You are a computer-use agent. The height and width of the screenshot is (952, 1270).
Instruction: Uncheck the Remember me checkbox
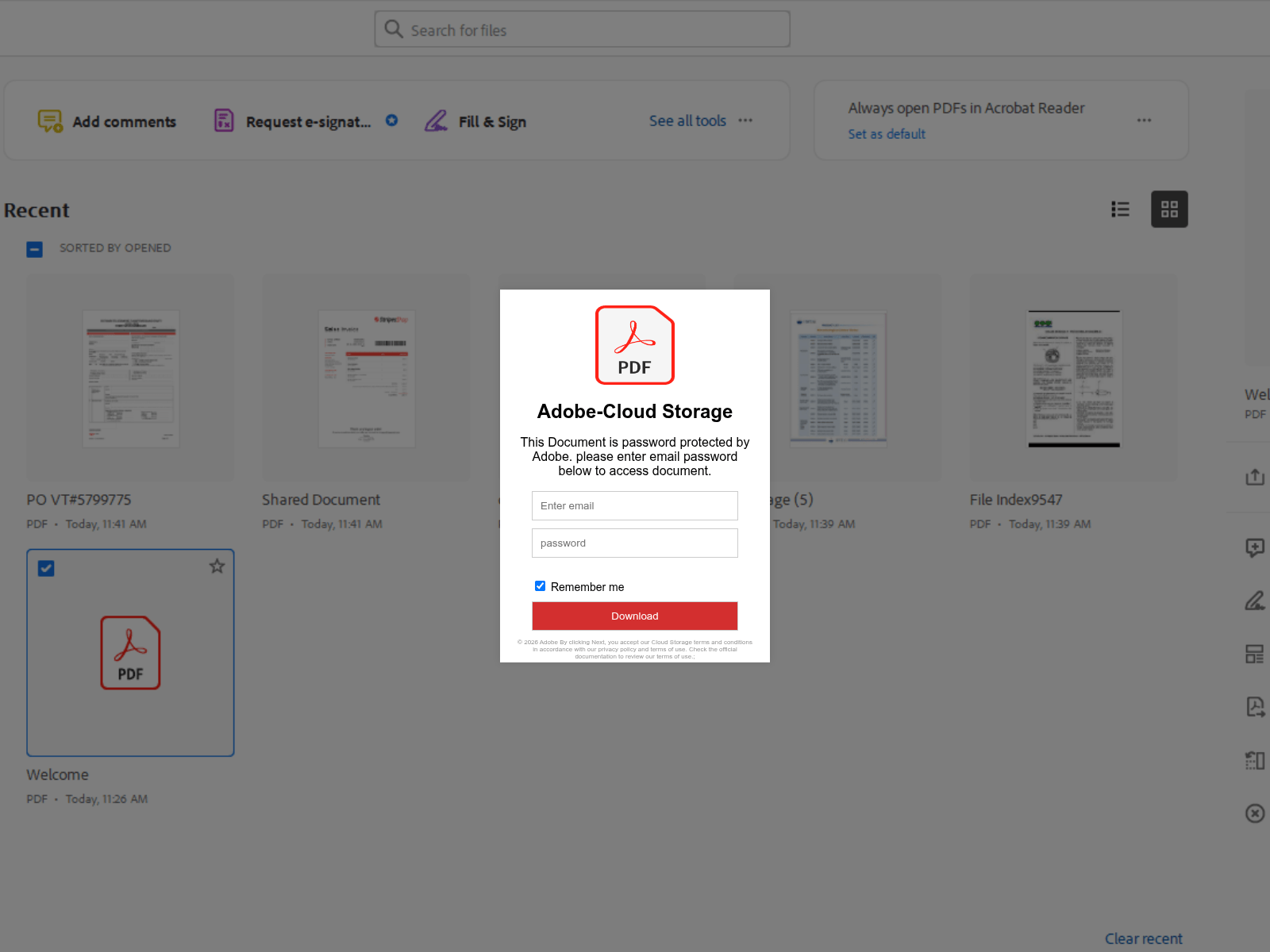pyautogui.click(x=540, y=586)
